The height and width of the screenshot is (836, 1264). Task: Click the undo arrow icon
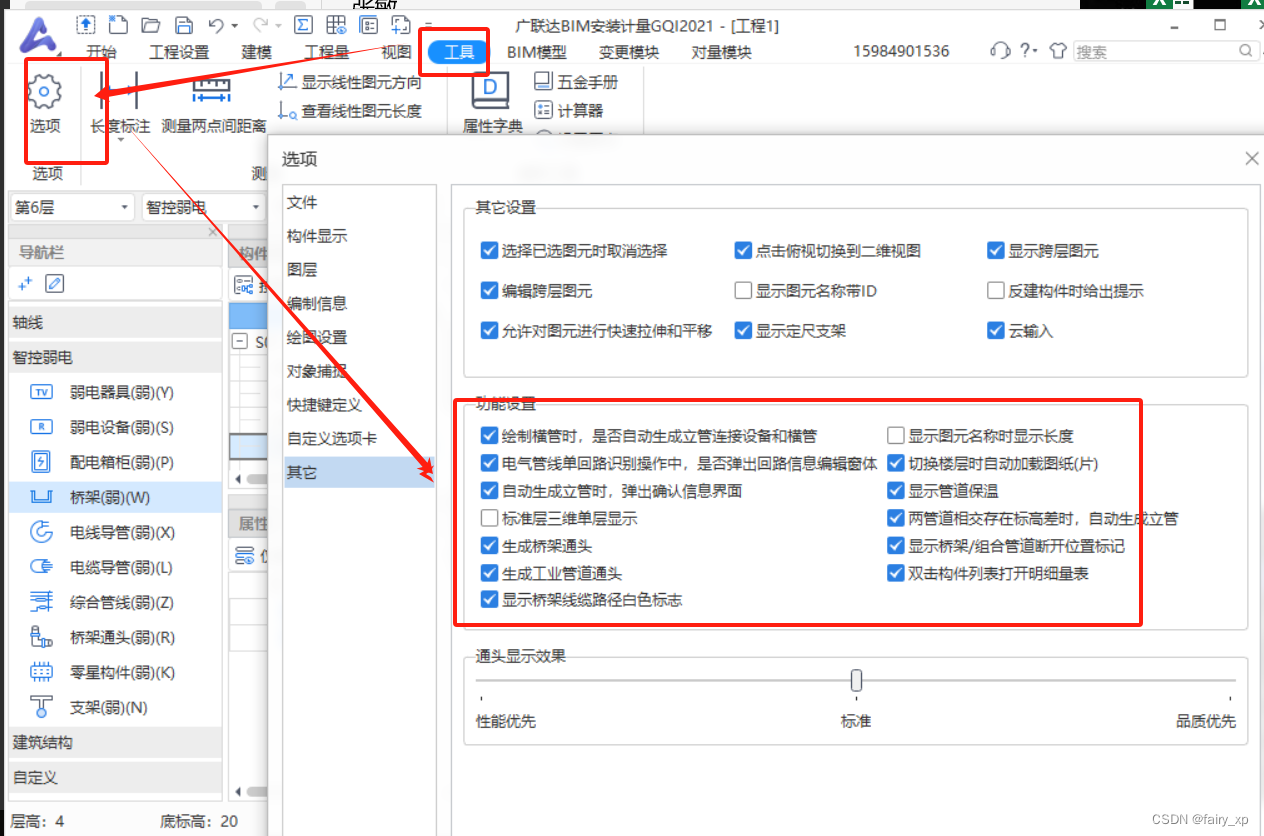click(x=216, y=24)
